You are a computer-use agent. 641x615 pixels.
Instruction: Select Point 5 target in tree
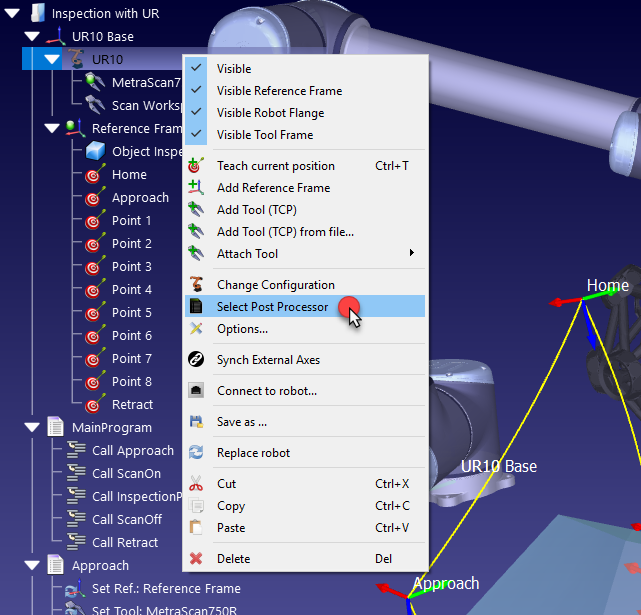[x=131, y=313]
